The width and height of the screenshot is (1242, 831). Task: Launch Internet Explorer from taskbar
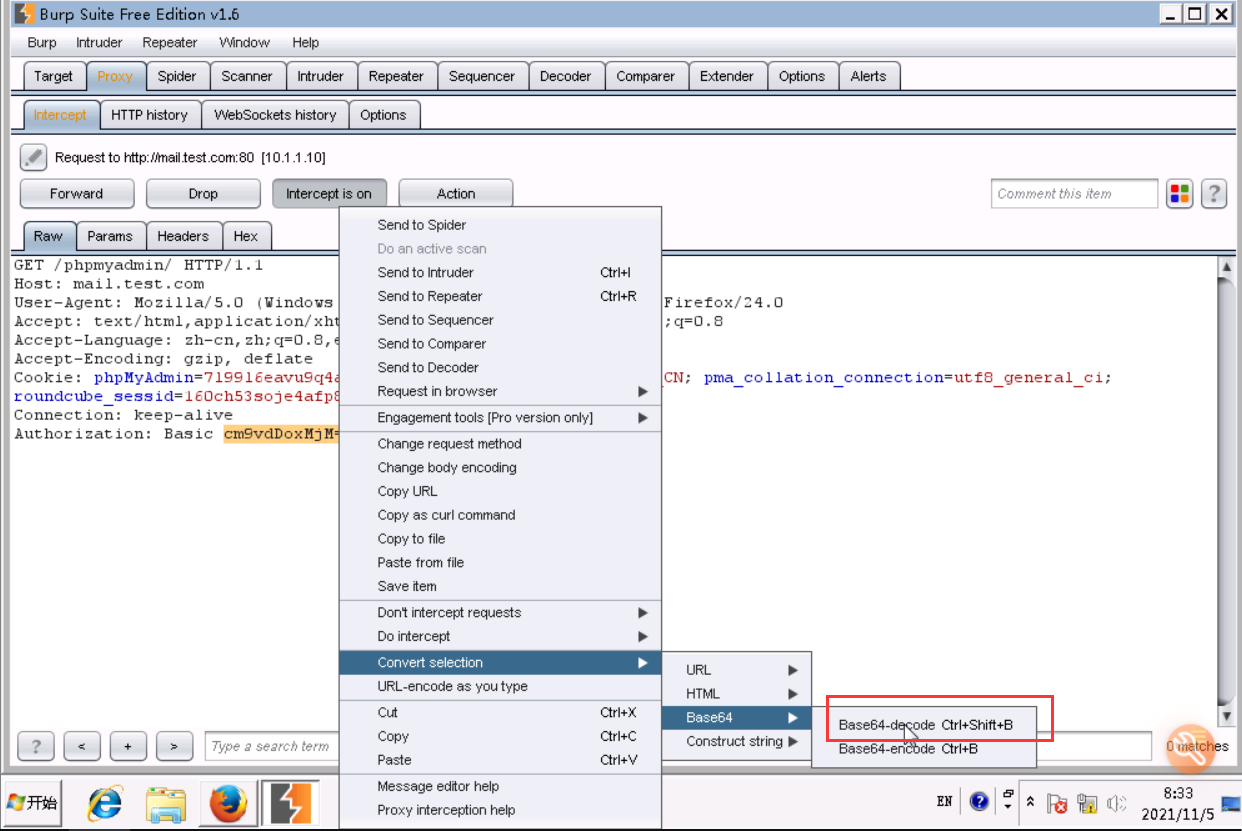pyautogui.click(x=104, y=803)
